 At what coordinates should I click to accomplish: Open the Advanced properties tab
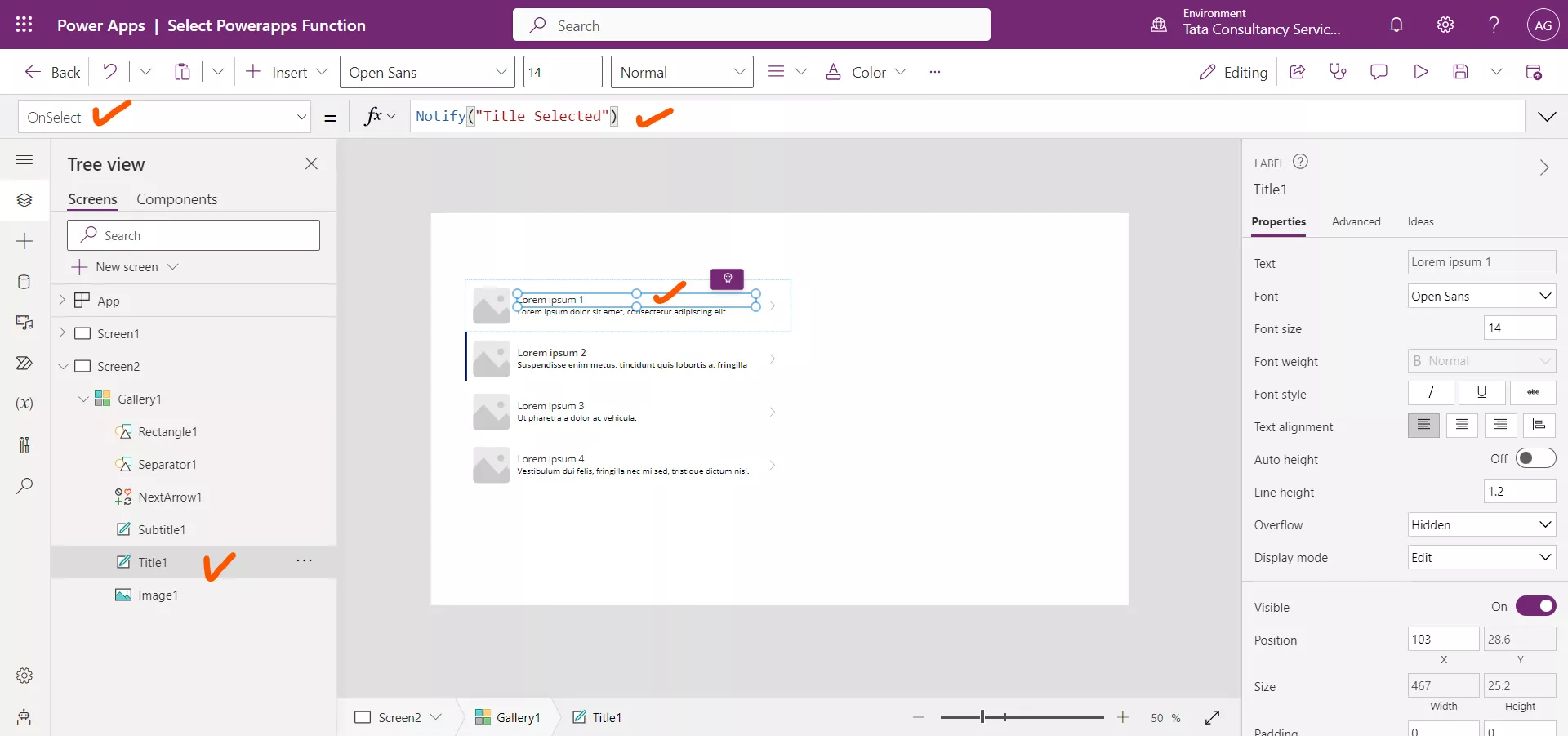pyautogui.click(x=1356, y=221)
